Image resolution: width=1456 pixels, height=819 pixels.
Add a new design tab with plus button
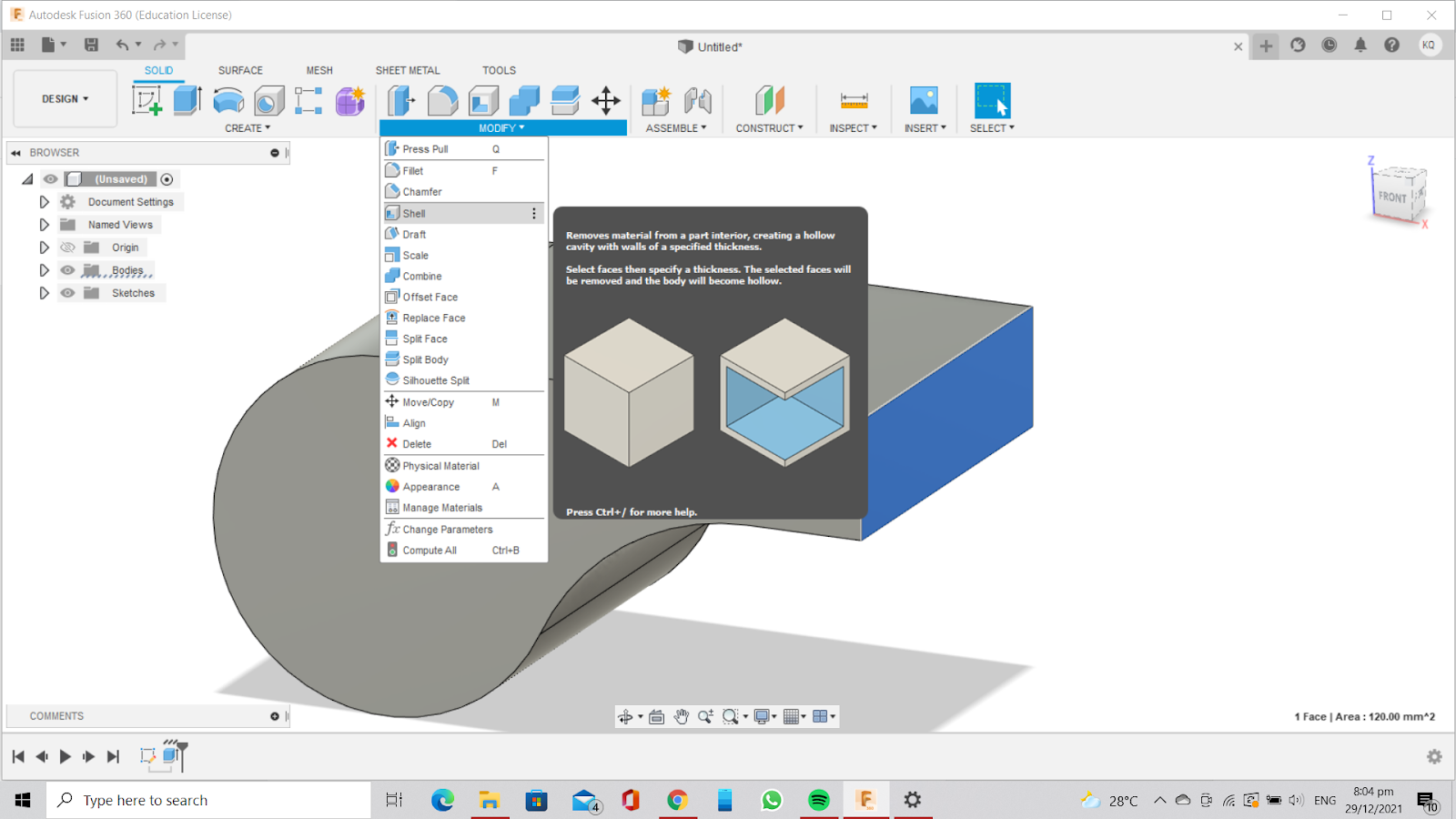[x=1266, y=45]
